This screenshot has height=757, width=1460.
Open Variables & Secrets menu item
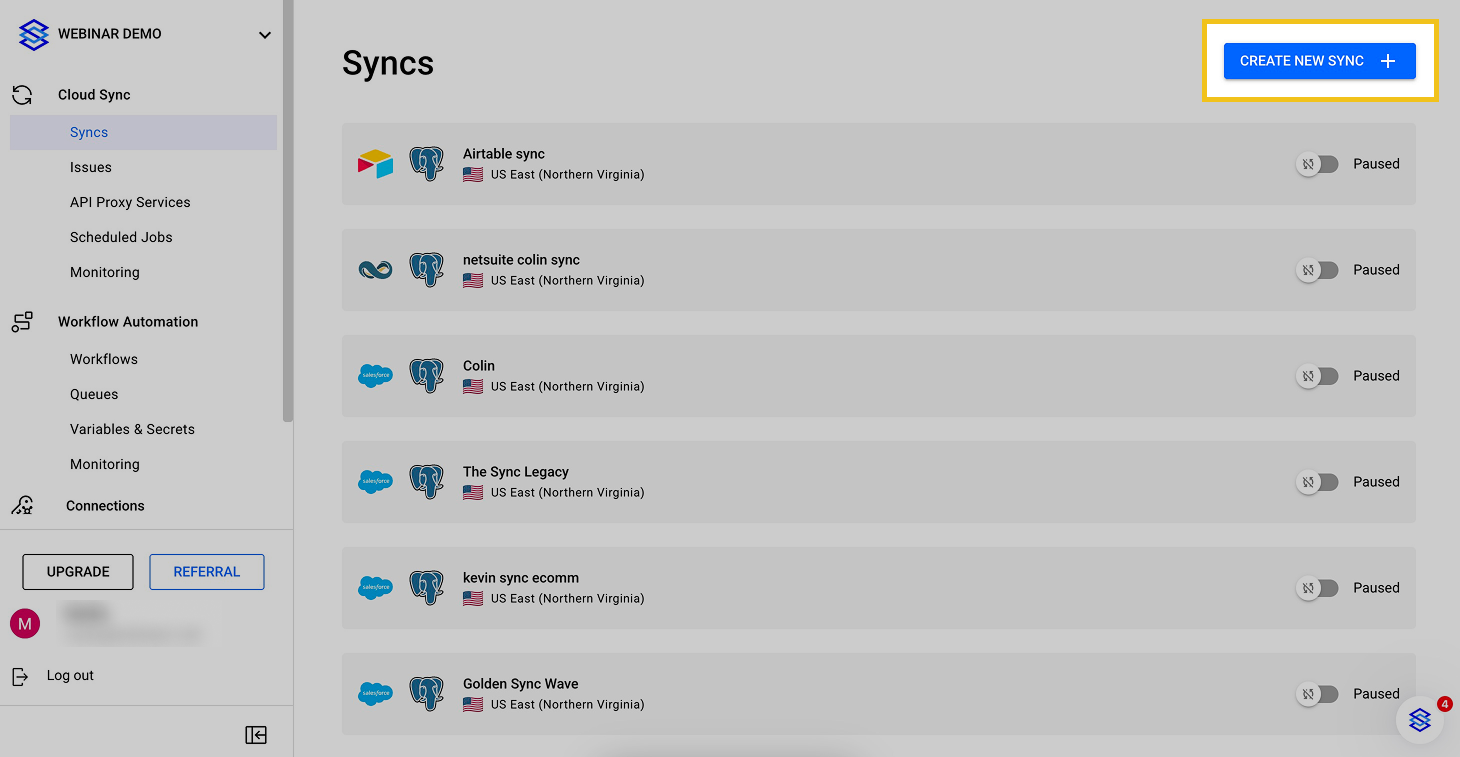point(132,429)
